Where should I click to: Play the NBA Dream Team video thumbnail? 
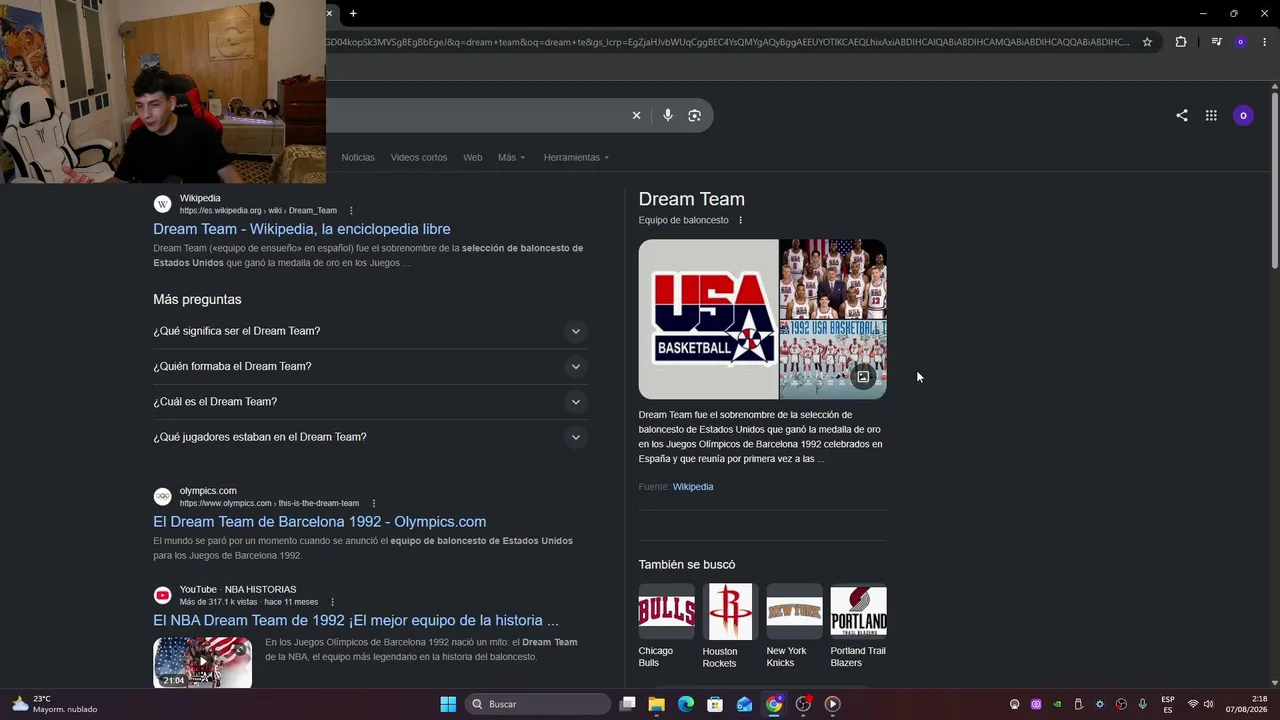pos(202,662)
